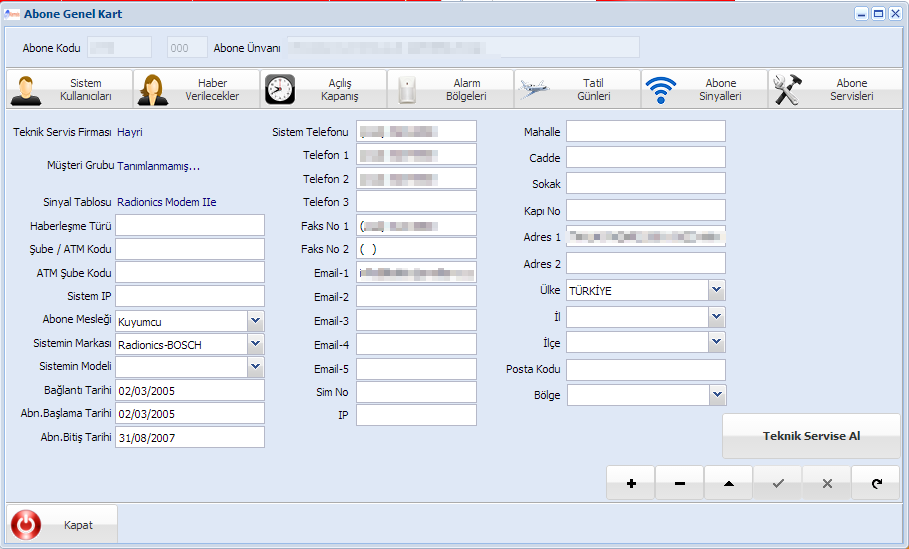Screen dimensions: 909x549
Task: Click Hayri technical service value
Action: (x=130, y=132)
